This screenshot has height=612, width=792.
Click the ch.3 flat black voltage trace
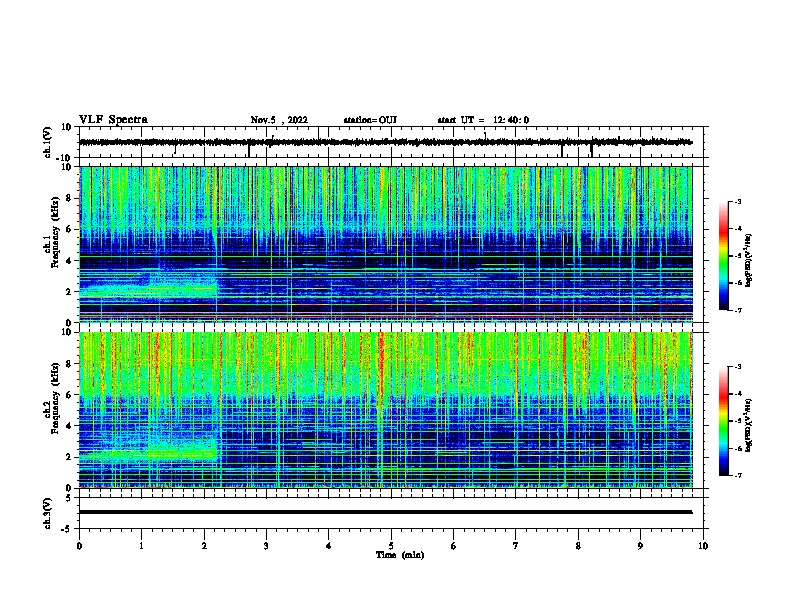click(386, 512)
